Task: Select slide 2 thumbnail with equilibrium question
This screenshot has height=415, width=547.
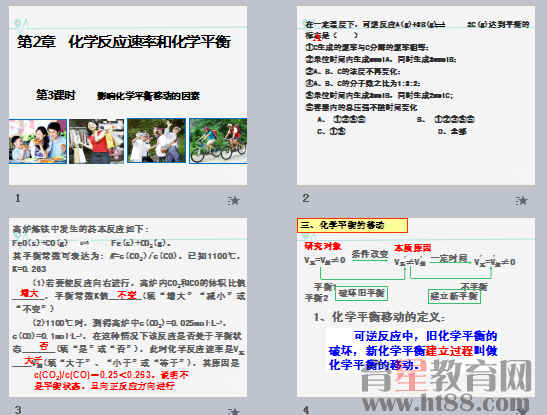Action: coord(416,95)
